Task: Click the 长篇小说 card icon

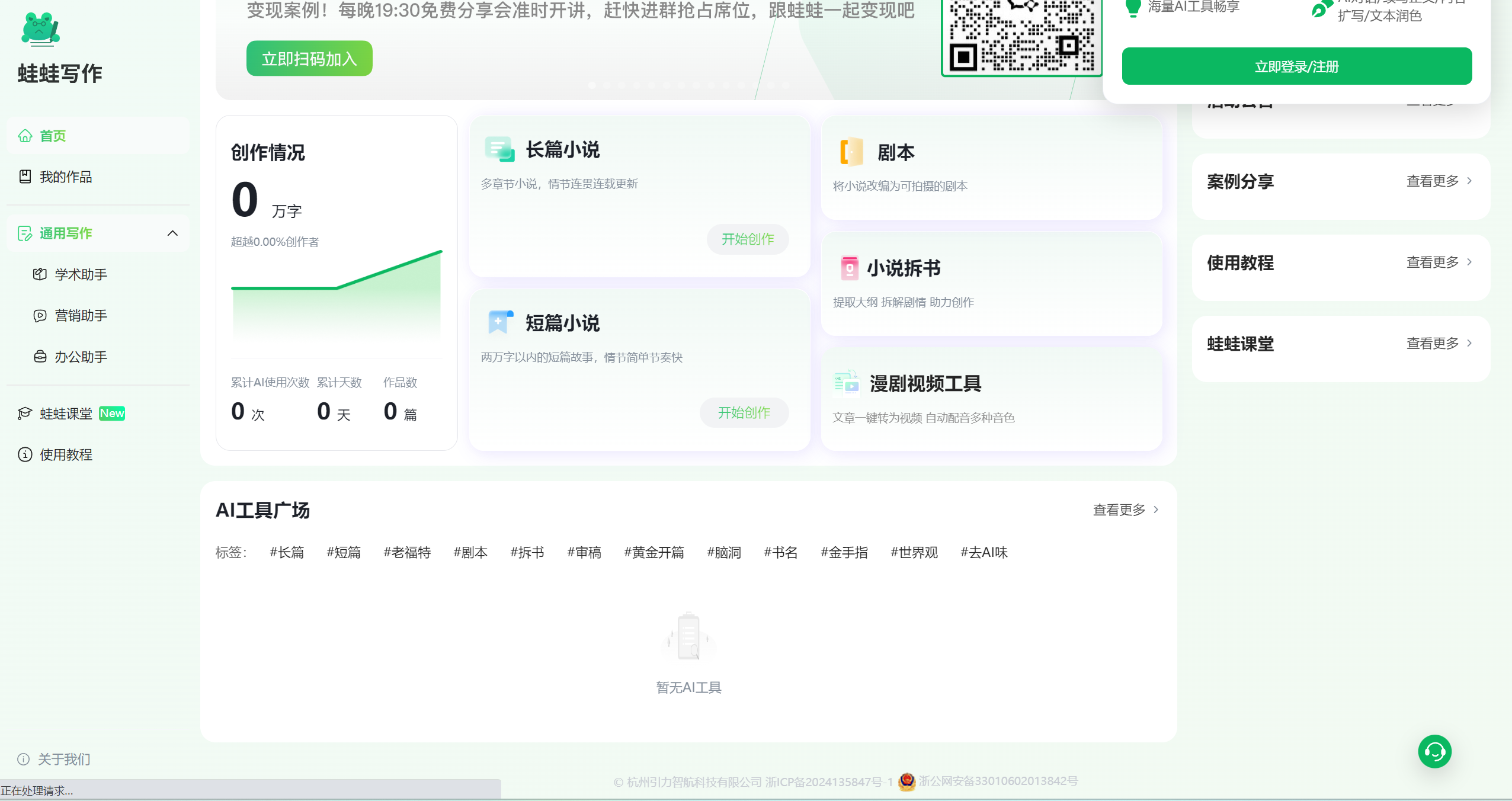Action: (x=499, y=149)
